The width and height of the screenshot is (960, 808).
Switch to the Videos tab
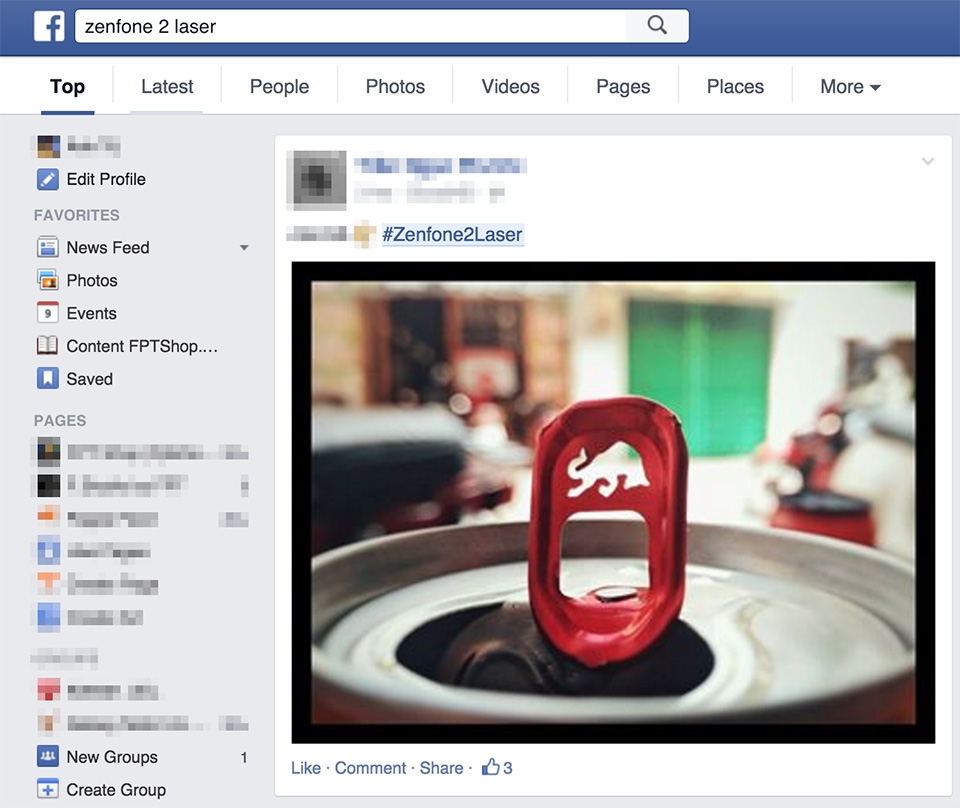click(x=509, y=86)
